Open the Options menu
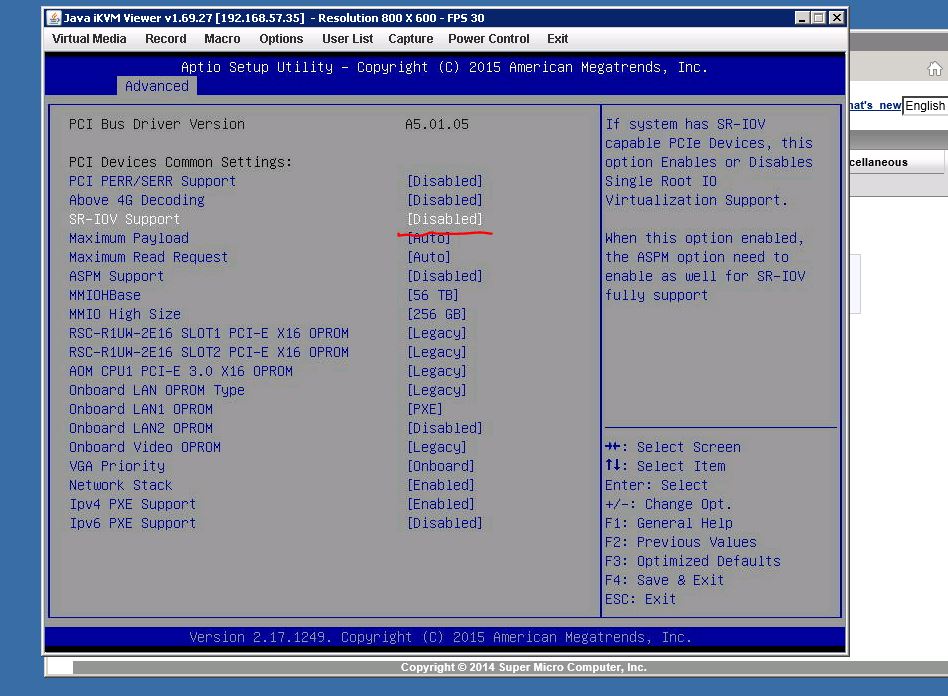Screen dimensions: 948x696 pyautogui.click(x=281, y=39)
